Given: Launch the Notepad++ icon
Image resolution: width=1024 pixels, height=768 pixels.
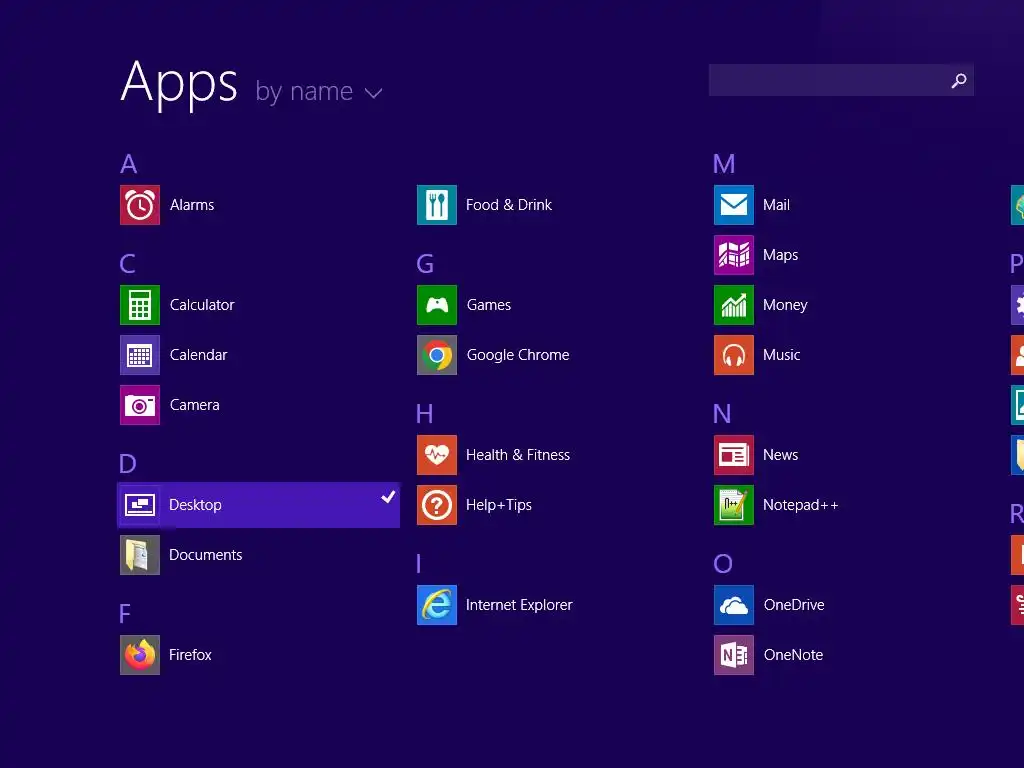Looking at the screenshot, I should [734, 505].
